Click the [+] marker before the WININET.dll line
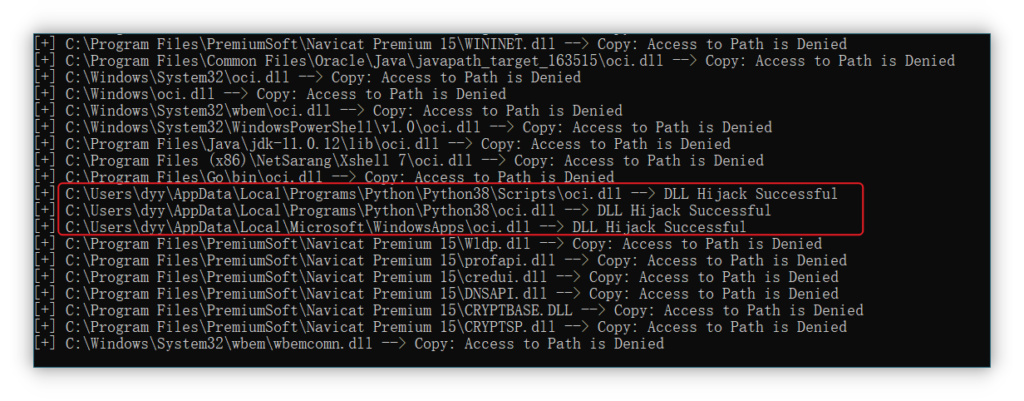Viewport: 1024px width, 401px height. point(46,44)
